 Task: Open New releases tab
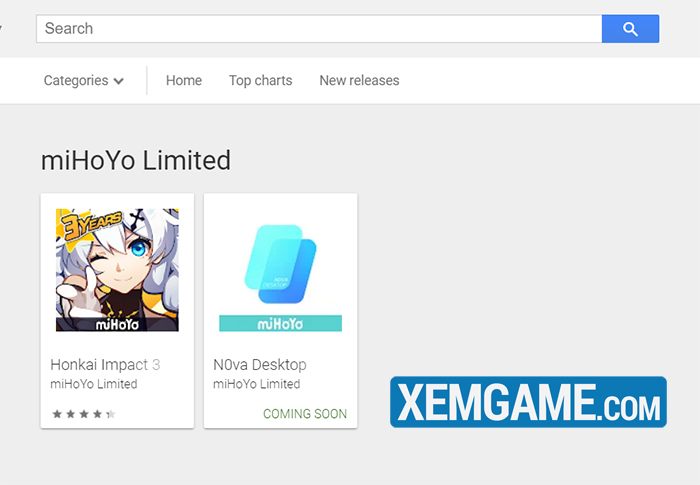tap(359, 80)
